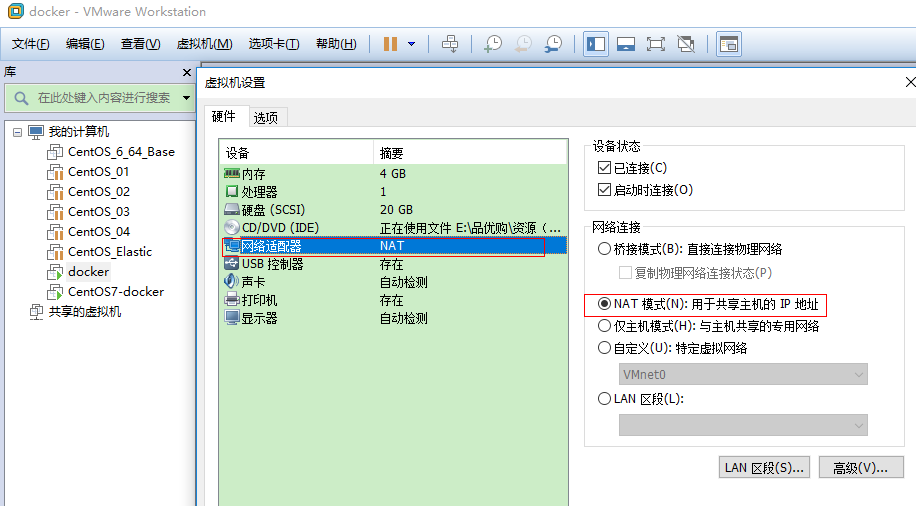Select the 打印机 device row
The height and width of the screenshot is (506, 916).
(394, 300)
